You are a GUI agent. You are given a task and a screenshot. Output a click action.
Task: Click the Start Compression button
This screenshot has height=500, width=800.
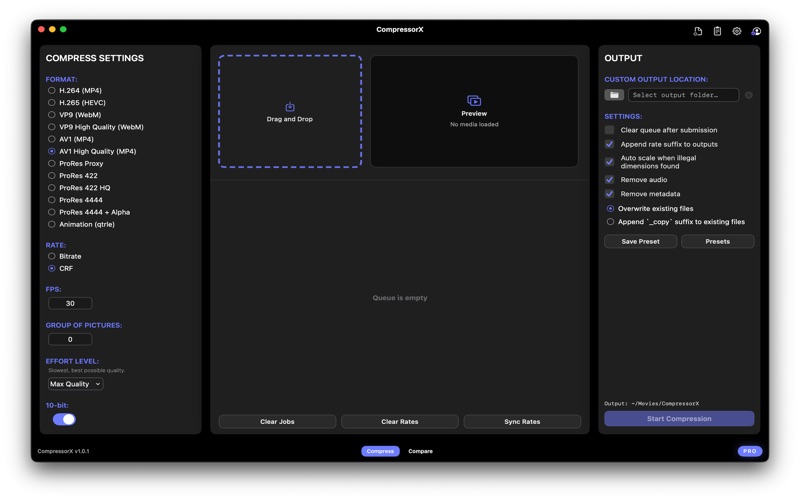click(679, 418)
